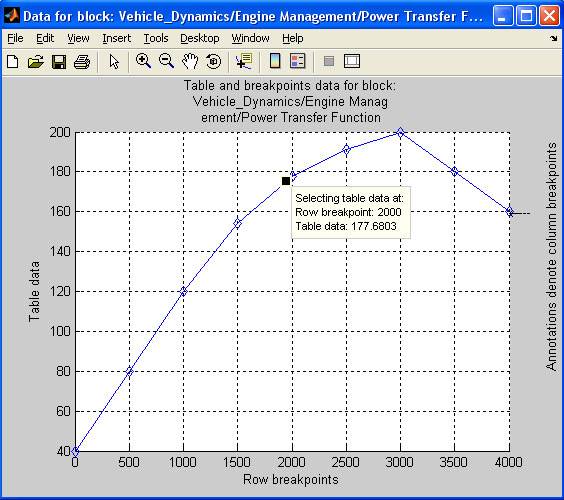Click 'Selecting table data at:' tooltip line

(x=349, y=198)
